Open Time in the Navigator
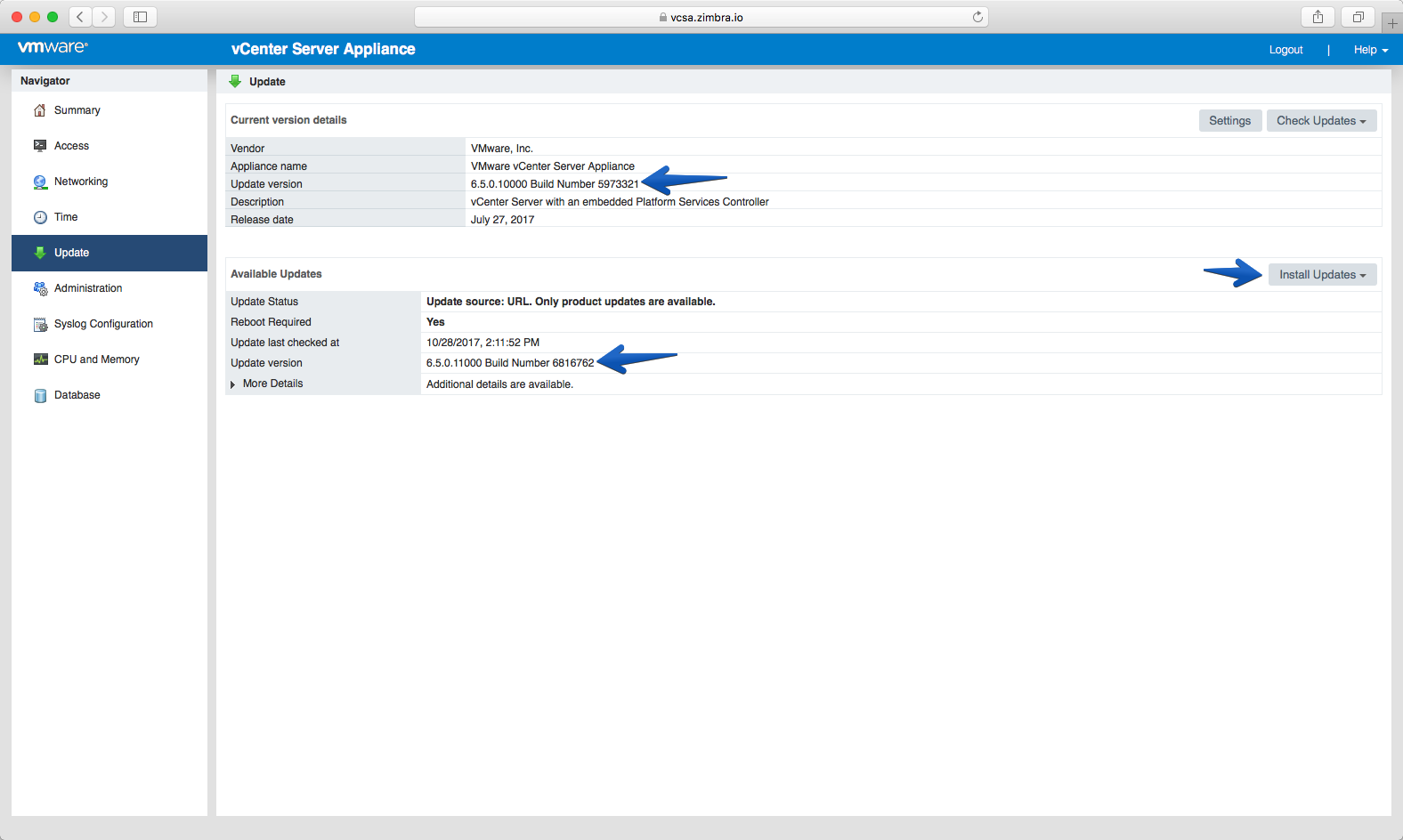Viewport: 1403px width, 840px height. point(109,217)
